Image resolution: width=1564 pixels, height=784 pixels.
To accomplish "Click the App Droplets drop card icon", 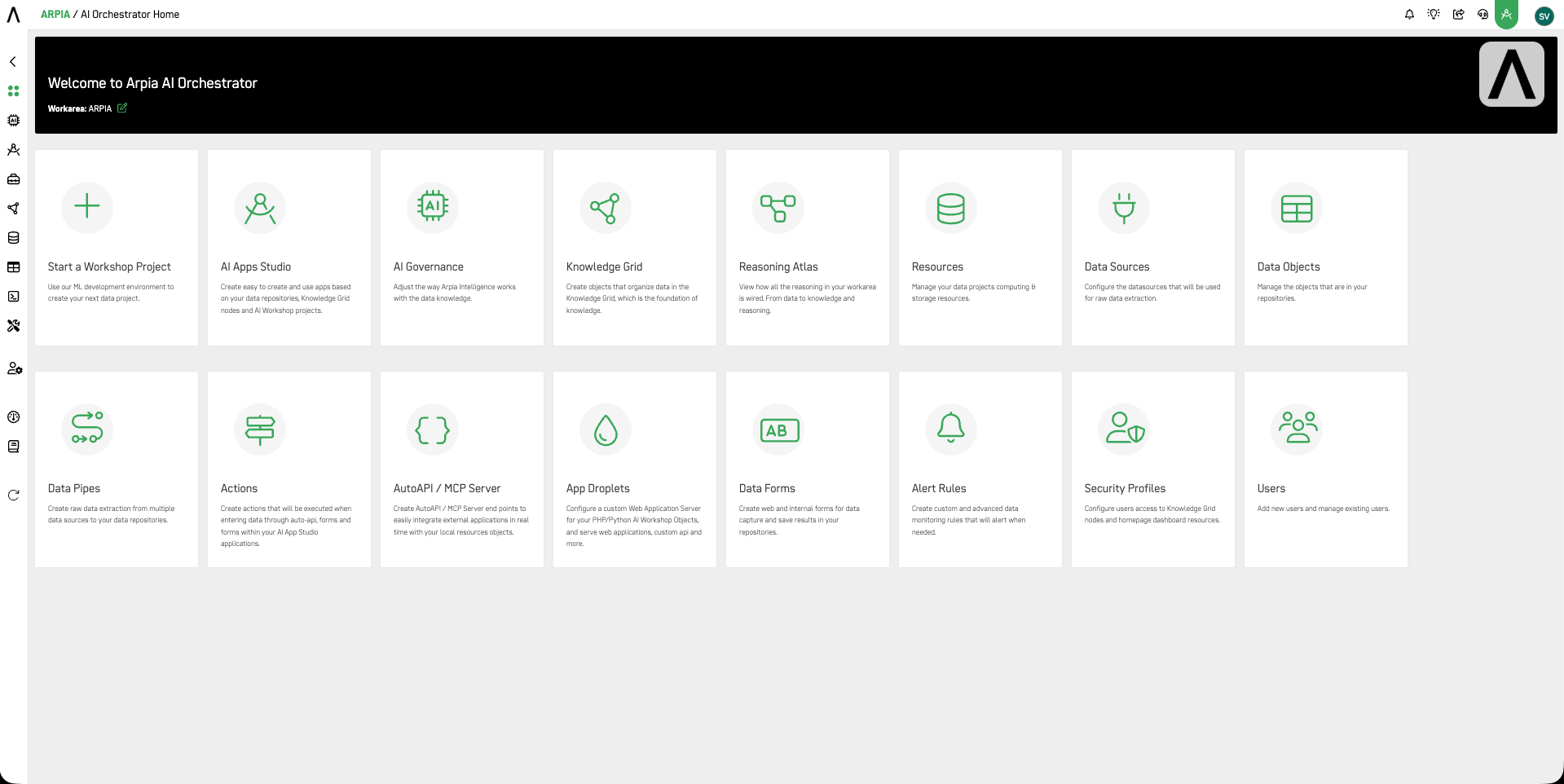I will coord(606,429).
